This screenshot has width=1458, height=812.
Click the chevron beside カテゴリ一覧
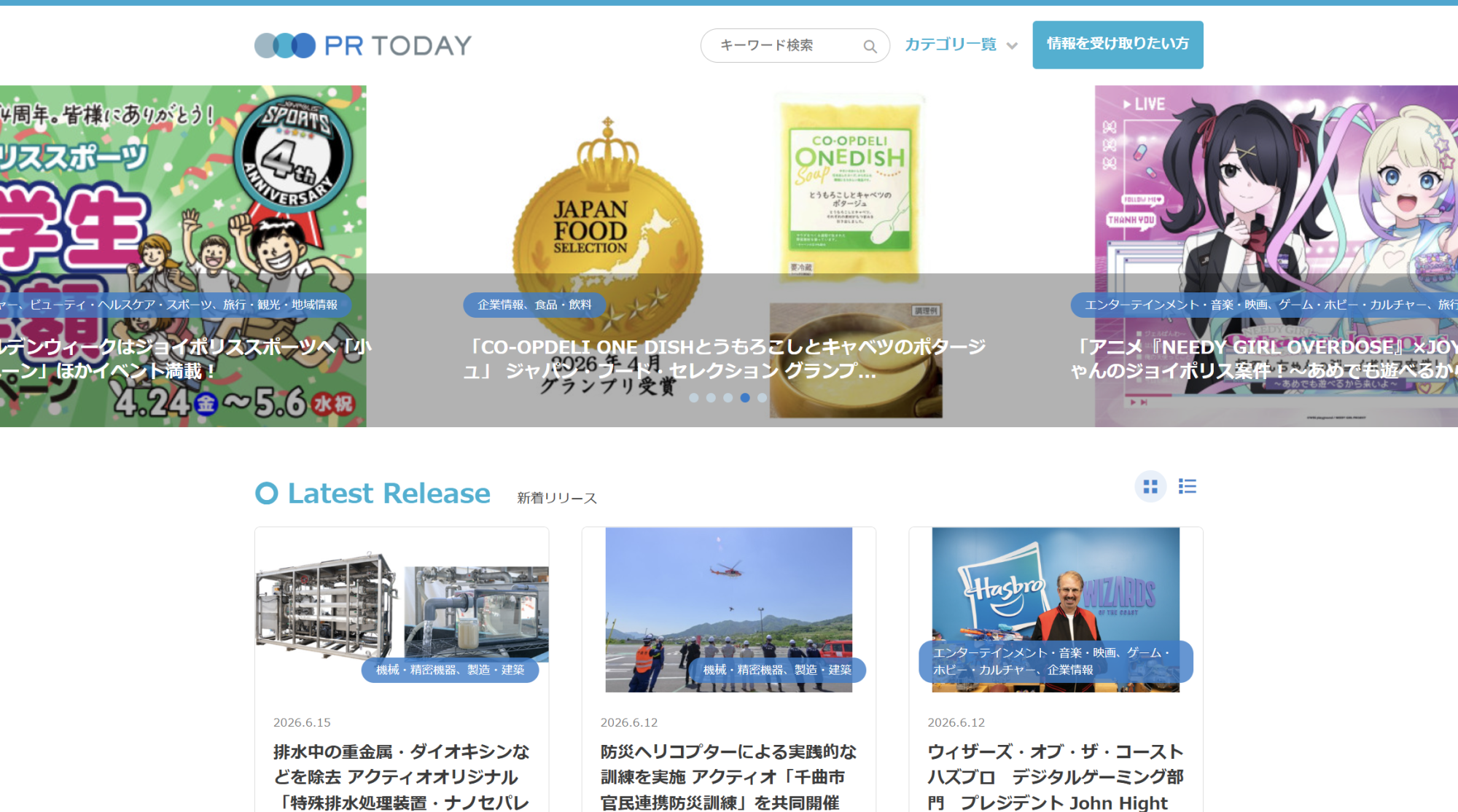(x=1012, y=45)
